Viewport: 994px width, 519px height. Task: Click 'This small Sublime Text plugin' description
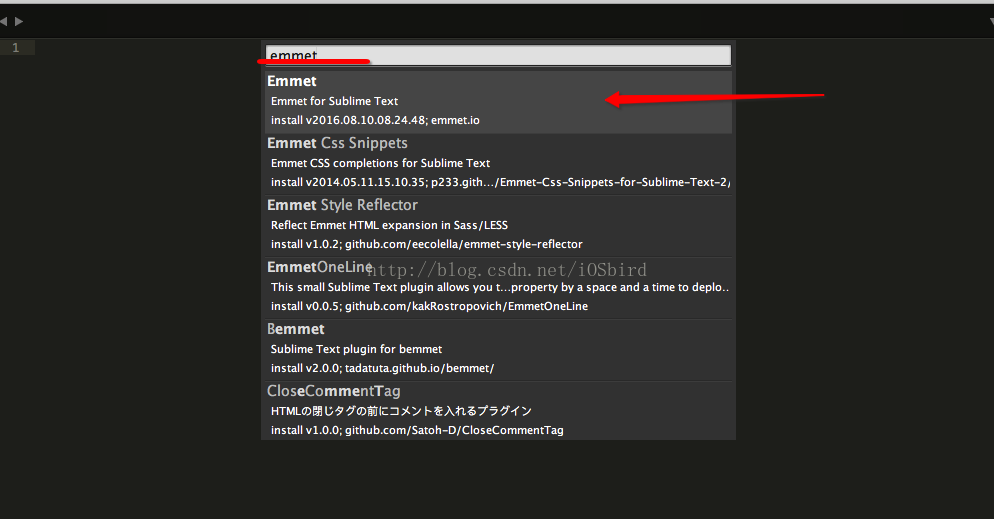(x=500, y=288)
